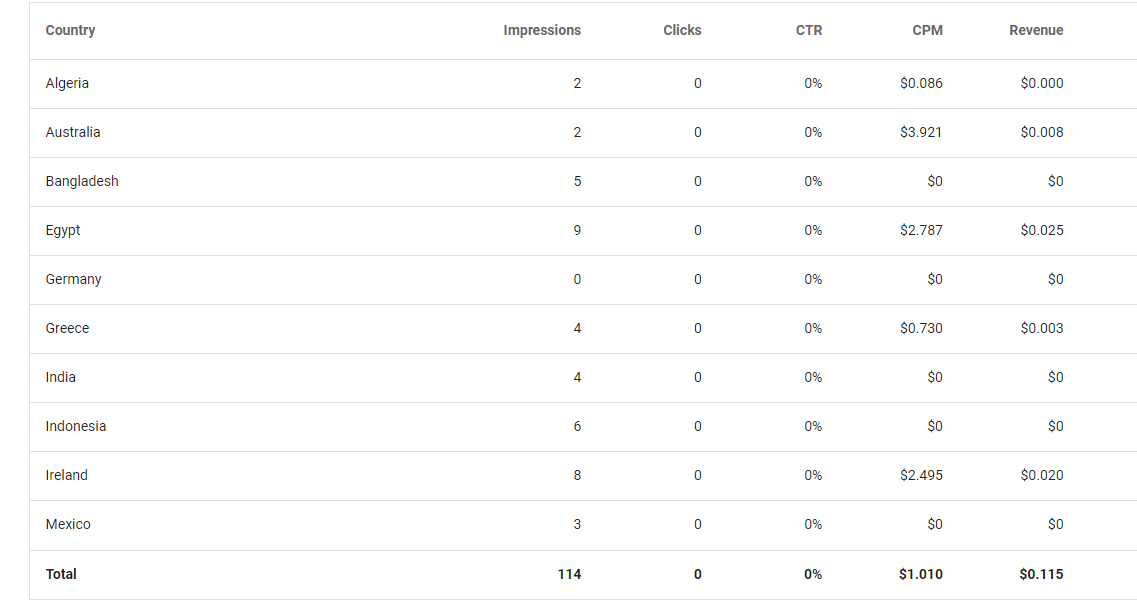Sort by Impressions column header
Image resolution: width=1137 pixels, height=600 pixels.
pyautogui.click(x=542, y=30)
